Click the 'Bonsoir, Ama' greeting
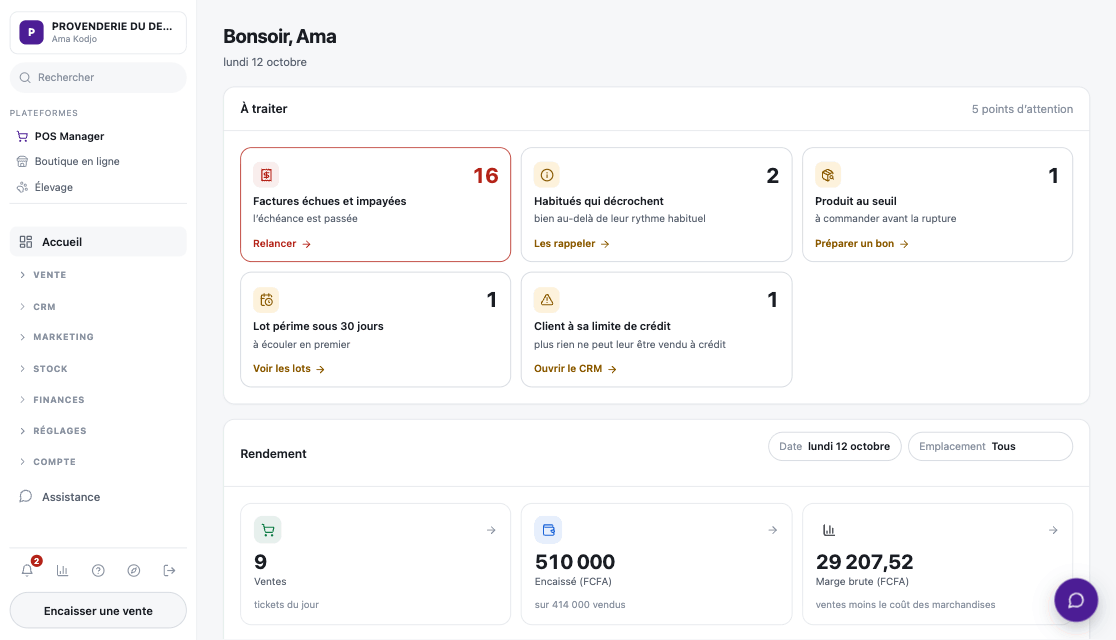 (280, 36)
